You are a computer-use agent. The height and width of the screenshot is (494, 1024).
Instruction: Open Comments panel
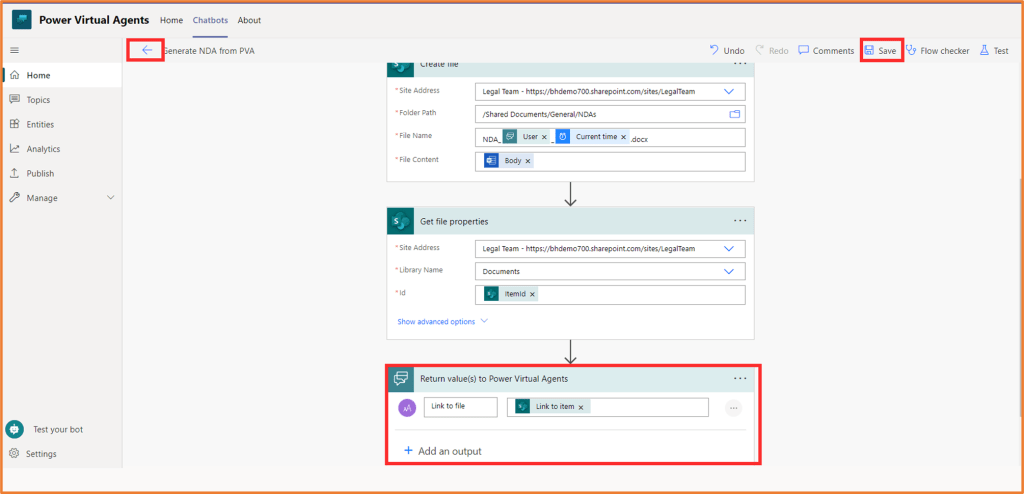826,51
